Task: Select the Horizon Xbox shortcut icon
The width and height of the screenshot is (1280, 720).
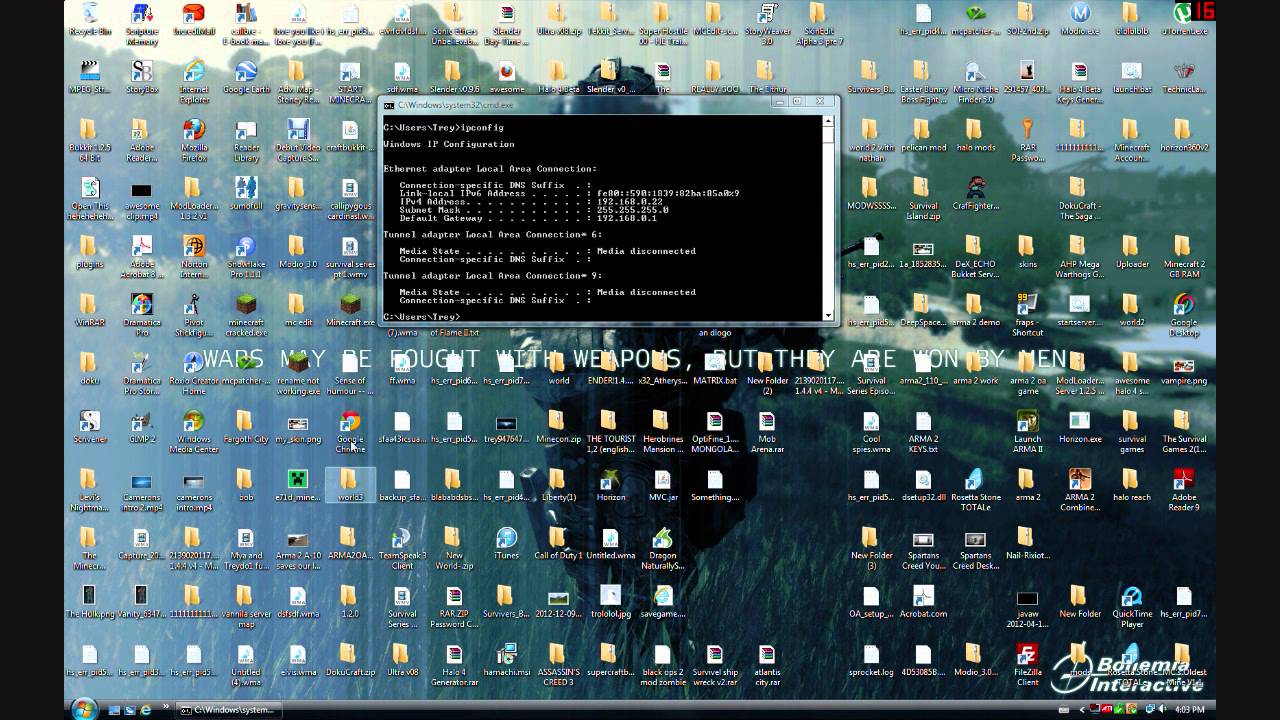Action: coord(610,485)
